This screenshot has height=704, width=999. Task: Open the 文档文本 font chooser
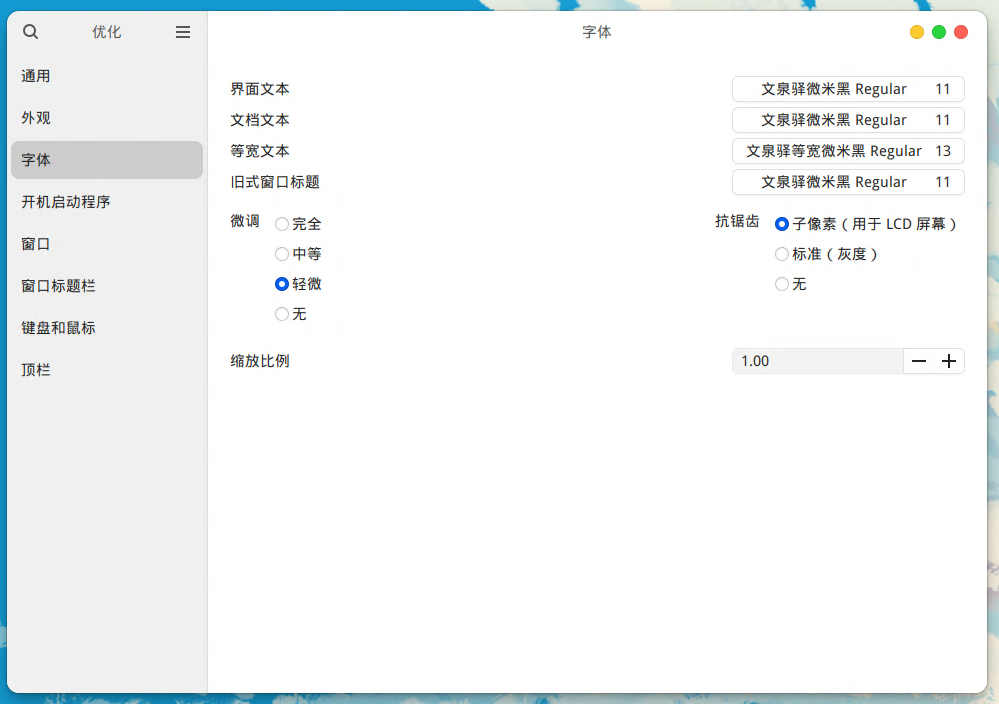pyautogui.click(x=847, y=120)
